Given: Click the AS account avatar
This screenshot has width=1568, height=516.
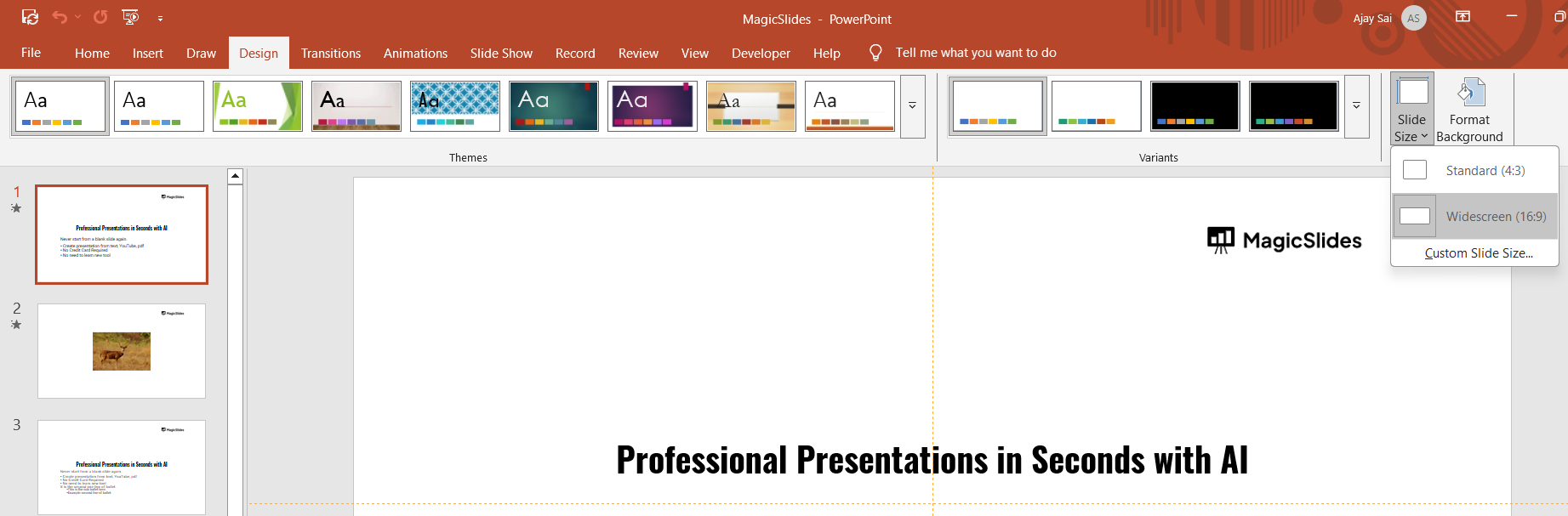Looking at the screenshot, I should 1413,18.
